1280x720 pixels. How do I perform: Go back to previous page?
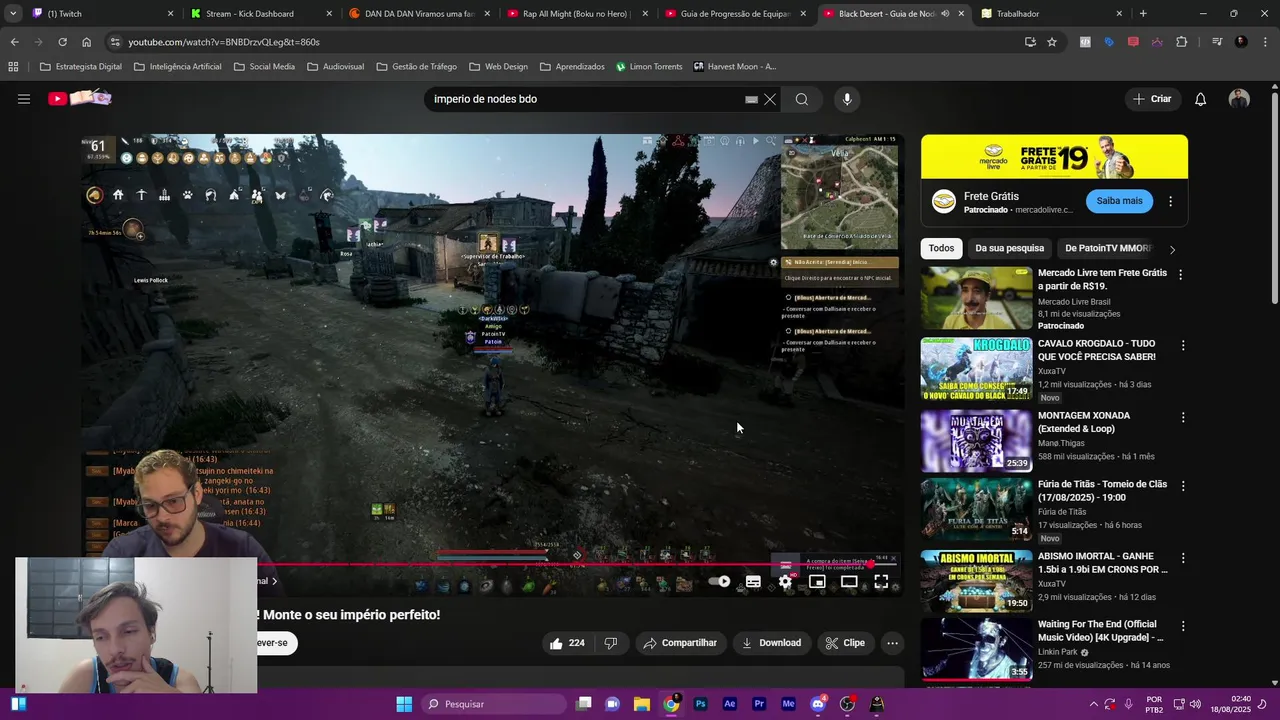coord(14,42)
